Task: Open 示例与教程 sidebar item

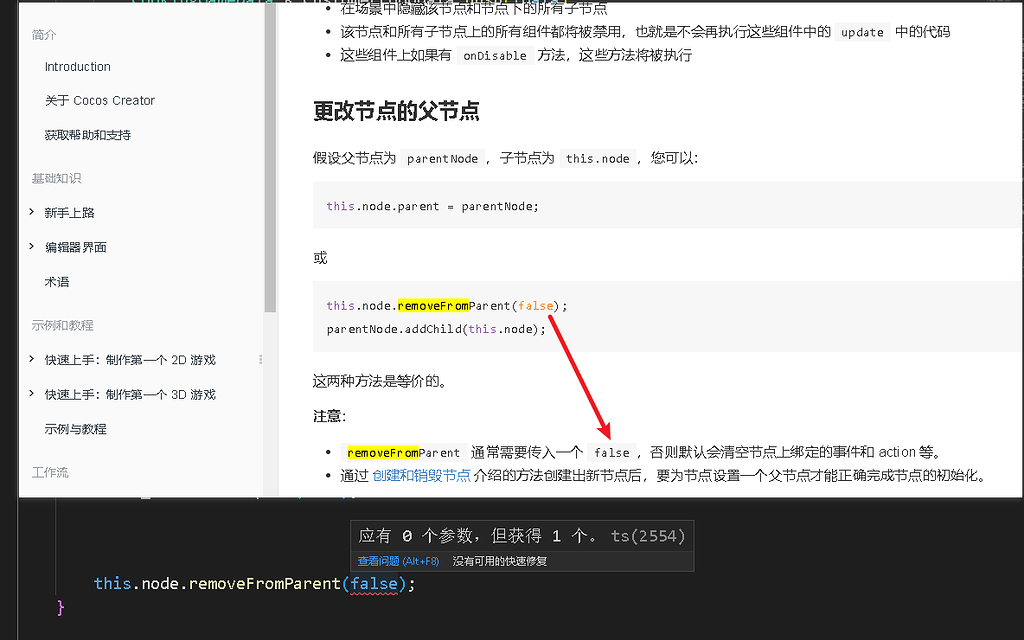Action: (75, 429)
